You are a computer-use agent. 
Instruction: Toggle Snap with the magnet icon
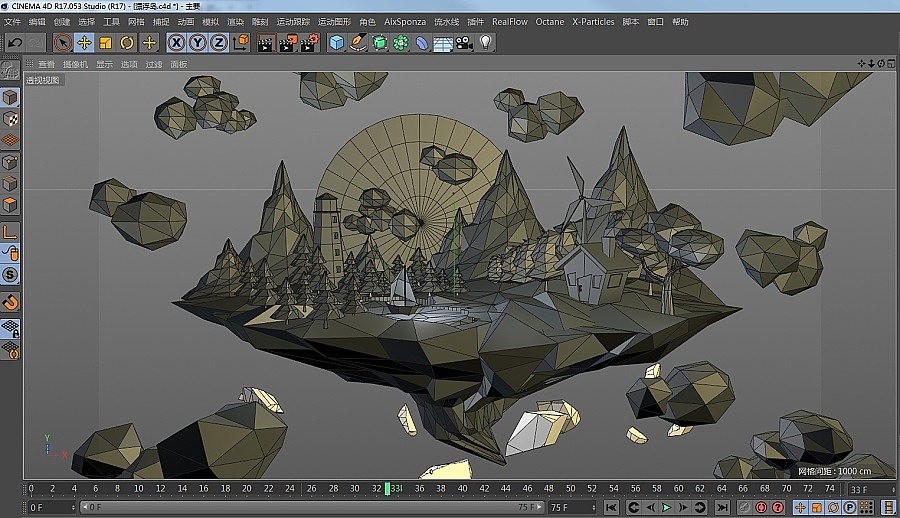pyautogui.click(x=10, y=301)
